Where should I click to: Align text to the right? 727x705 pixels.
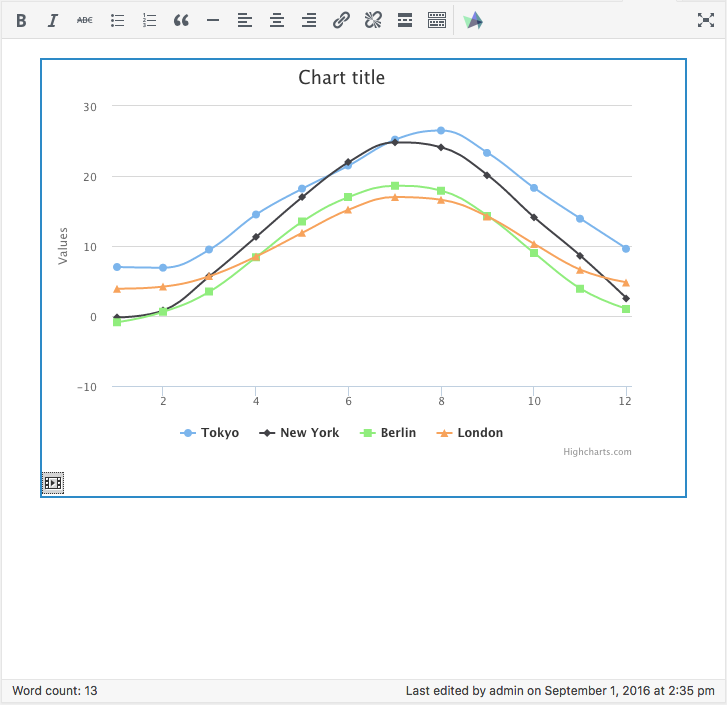point(309,20)
